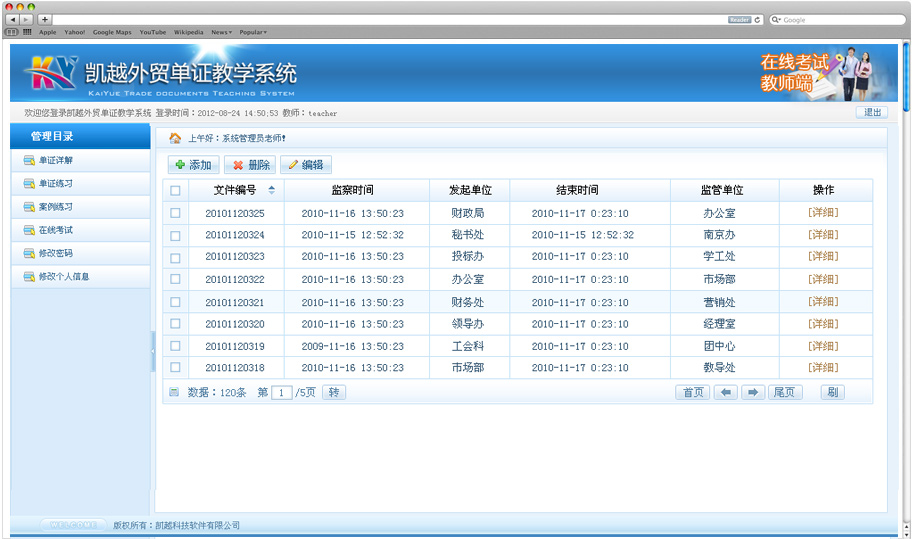Select the checkbox for row 20101120321
The width and height of the screenshot is (914, 539).
click(175, 302)
